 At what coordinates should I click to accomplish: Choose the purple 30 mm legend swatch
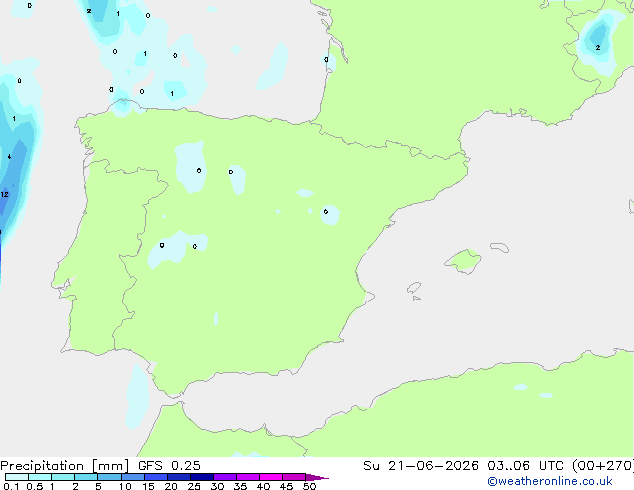[225, 477]
